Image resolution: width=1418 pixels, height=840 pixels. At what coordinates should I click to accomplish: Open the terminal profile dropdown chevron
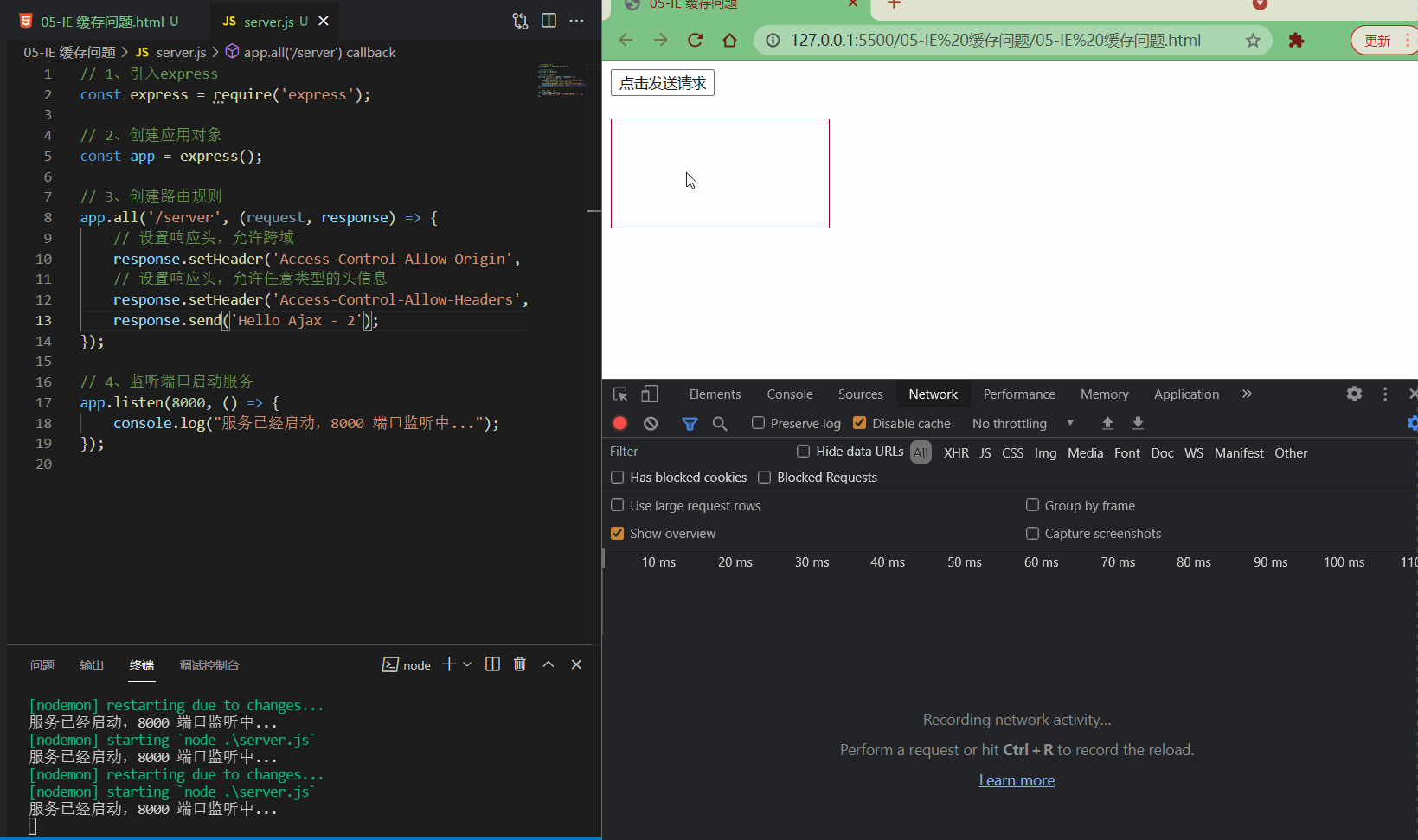coord(468,664)
